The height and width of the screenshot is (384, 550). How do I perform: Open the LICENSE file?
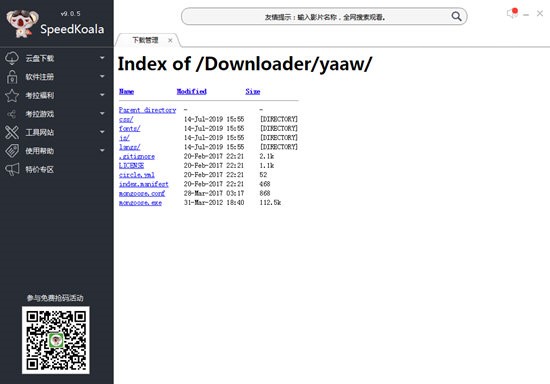coord(132,166)
